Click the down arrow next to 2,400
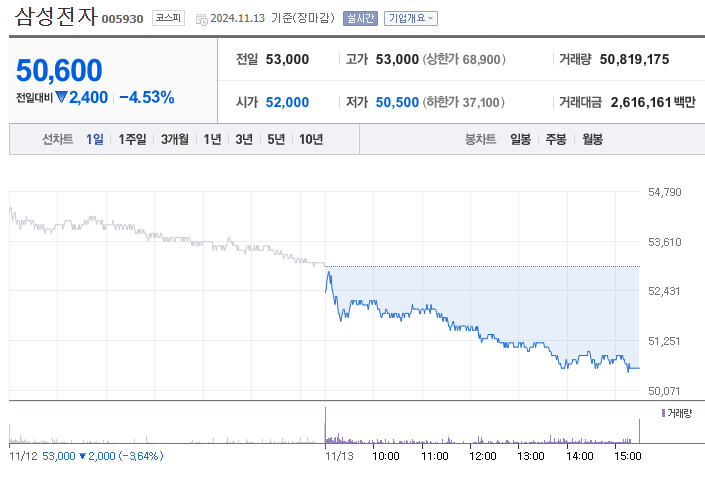705x484 pixels. (61, 97)
